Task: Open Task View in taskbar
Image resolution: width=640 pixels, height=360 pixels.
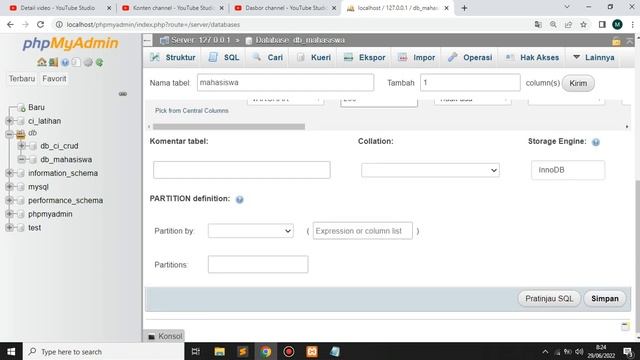Action: pyautogui.click(x=196, y=351)
